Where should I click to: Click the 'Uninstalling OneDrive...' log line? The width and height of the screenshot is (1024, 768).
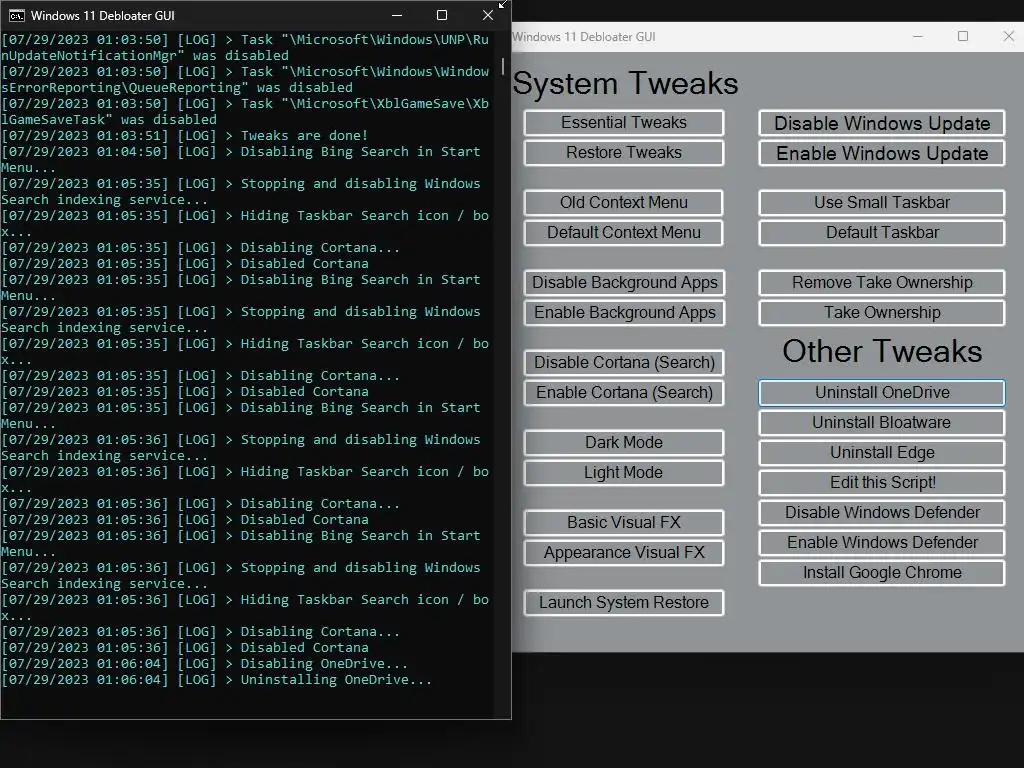coord(216,680)
